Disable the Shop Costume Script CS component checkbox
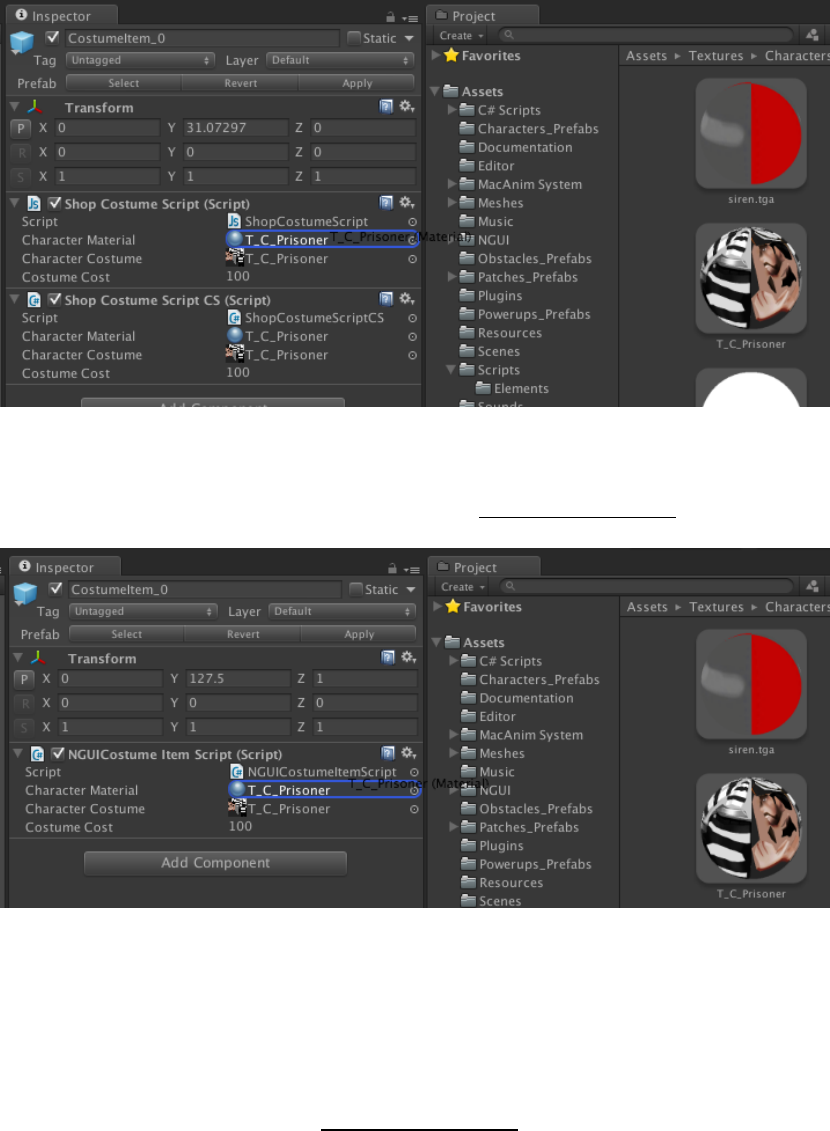The height and width of the screenshot is (1131, 830). (x=54, y=299)
